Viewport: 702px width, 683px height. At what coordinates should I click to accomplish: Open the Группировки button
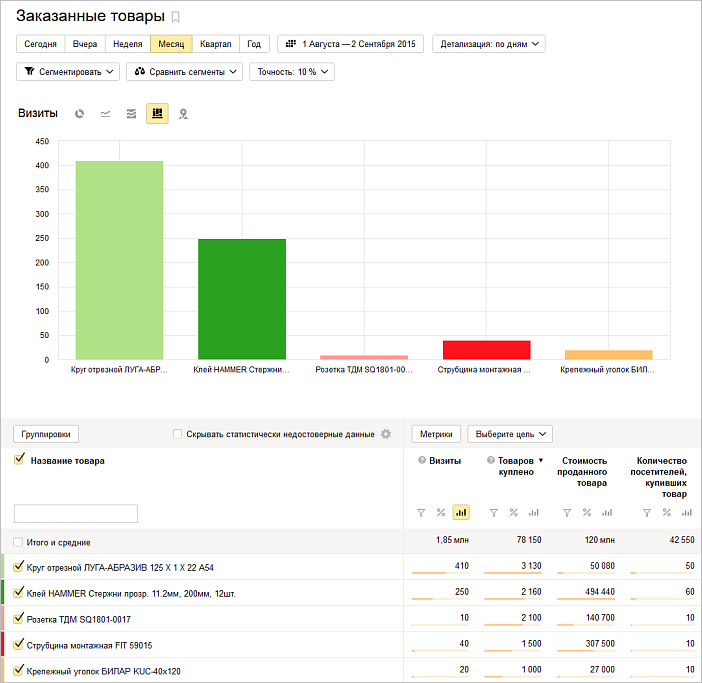click(x=46, y=434)
